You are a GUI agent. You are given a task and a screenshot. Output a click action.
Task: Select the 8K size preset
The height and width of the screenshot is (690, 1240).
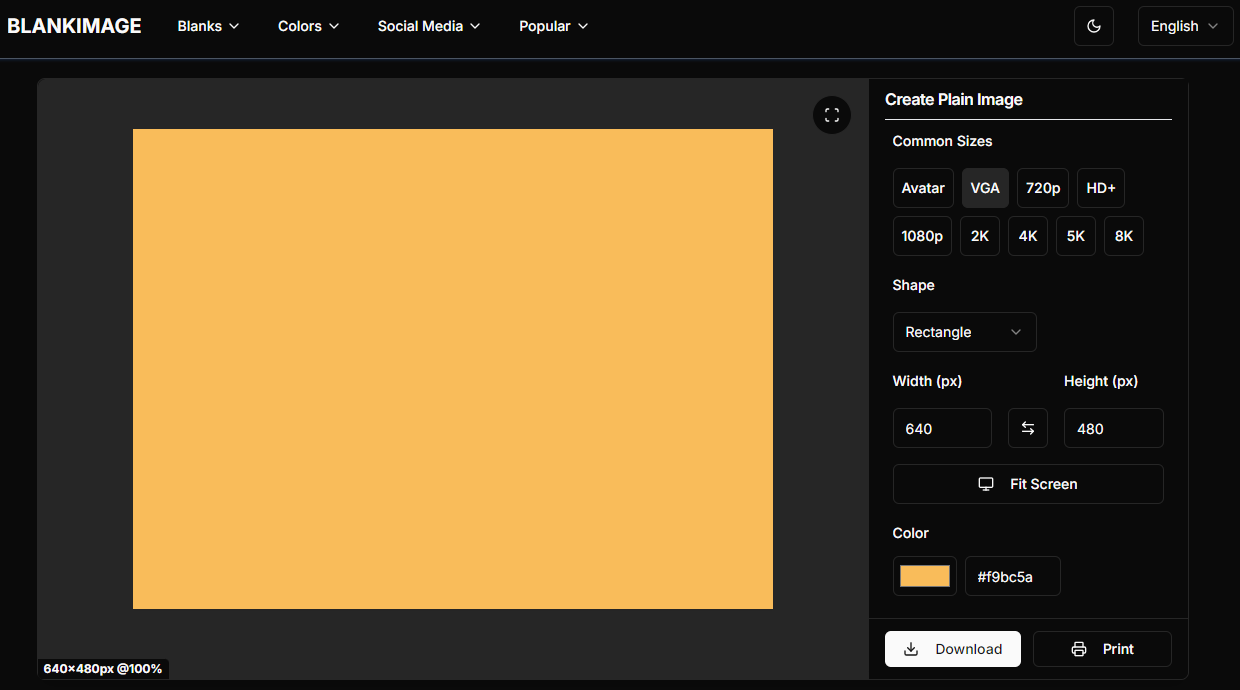[1124, 236]
